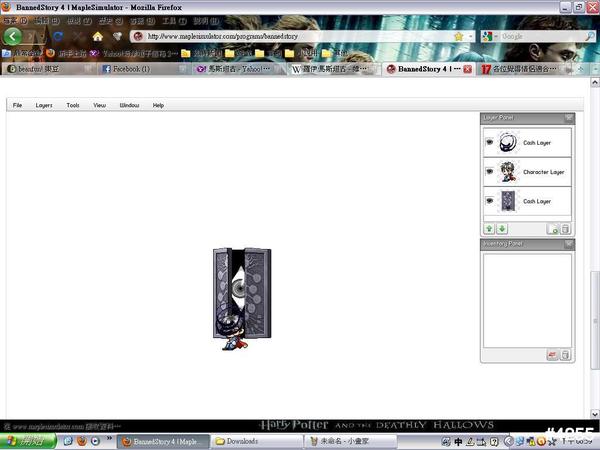Image resolution: width=600 pixels, height=450 pixels.
Task: Click the red remove icon in Inventory Panel
Action: click(552, 355)
